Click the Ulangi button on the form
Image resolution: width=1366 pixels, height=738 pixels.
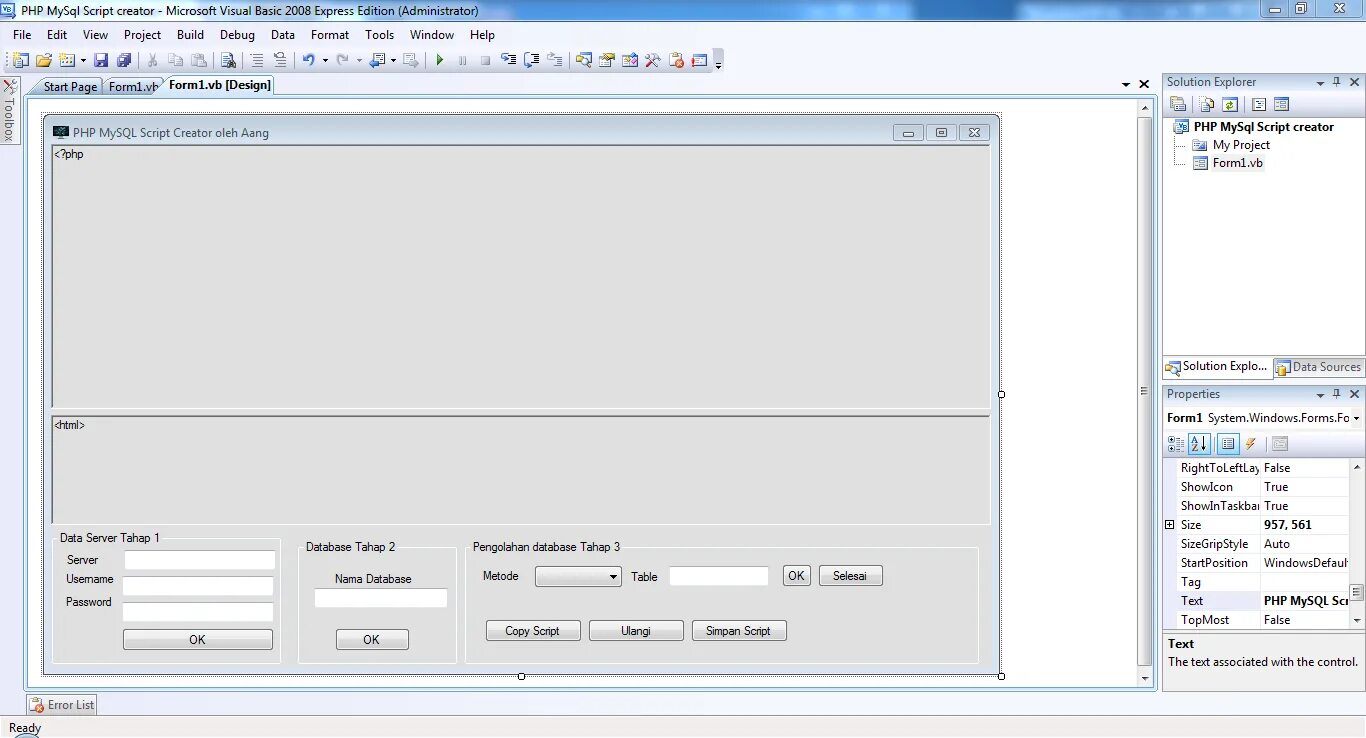pos(636,631)
